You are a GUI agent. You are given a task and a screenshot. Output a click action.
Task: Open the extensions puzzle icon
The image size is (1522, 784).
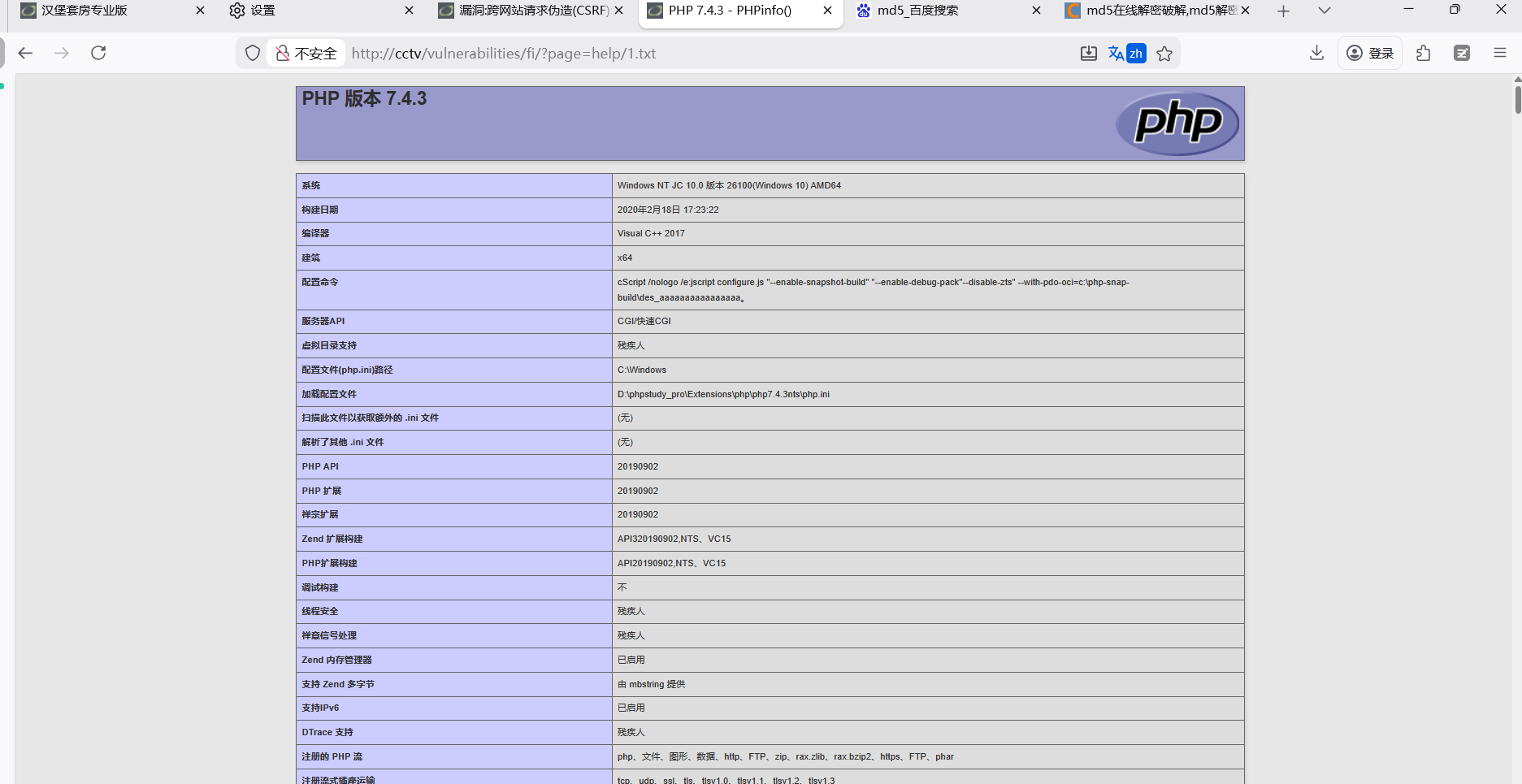coord(1424,53)
